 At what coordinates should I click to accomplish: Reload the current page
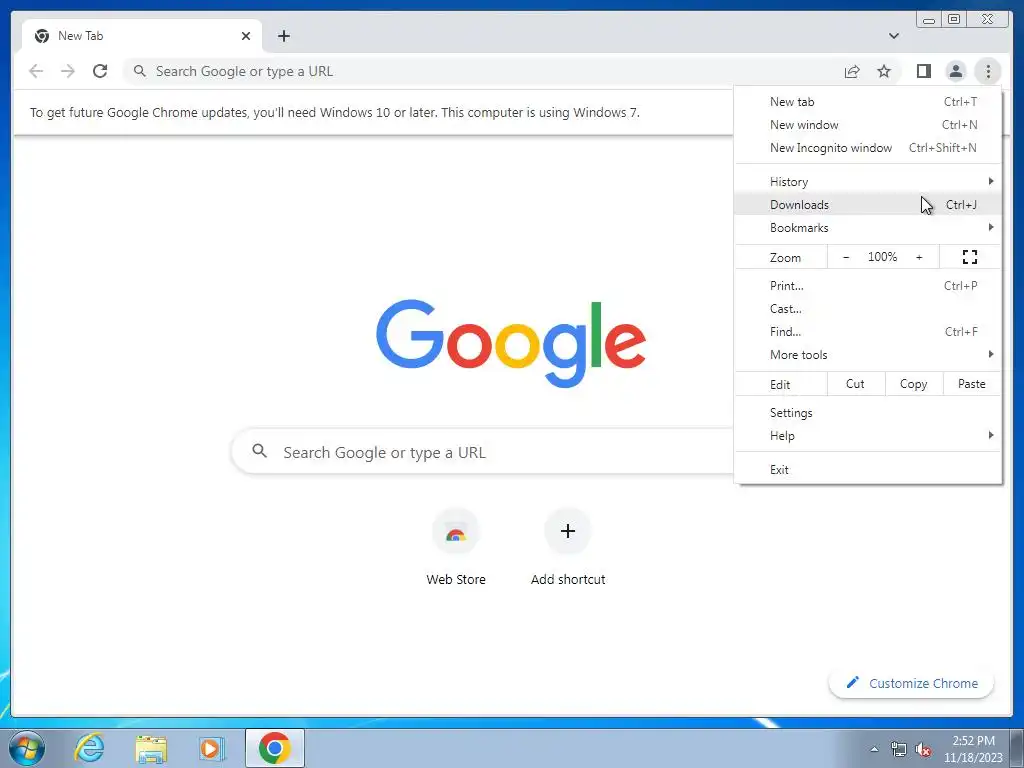click(100, 71)
